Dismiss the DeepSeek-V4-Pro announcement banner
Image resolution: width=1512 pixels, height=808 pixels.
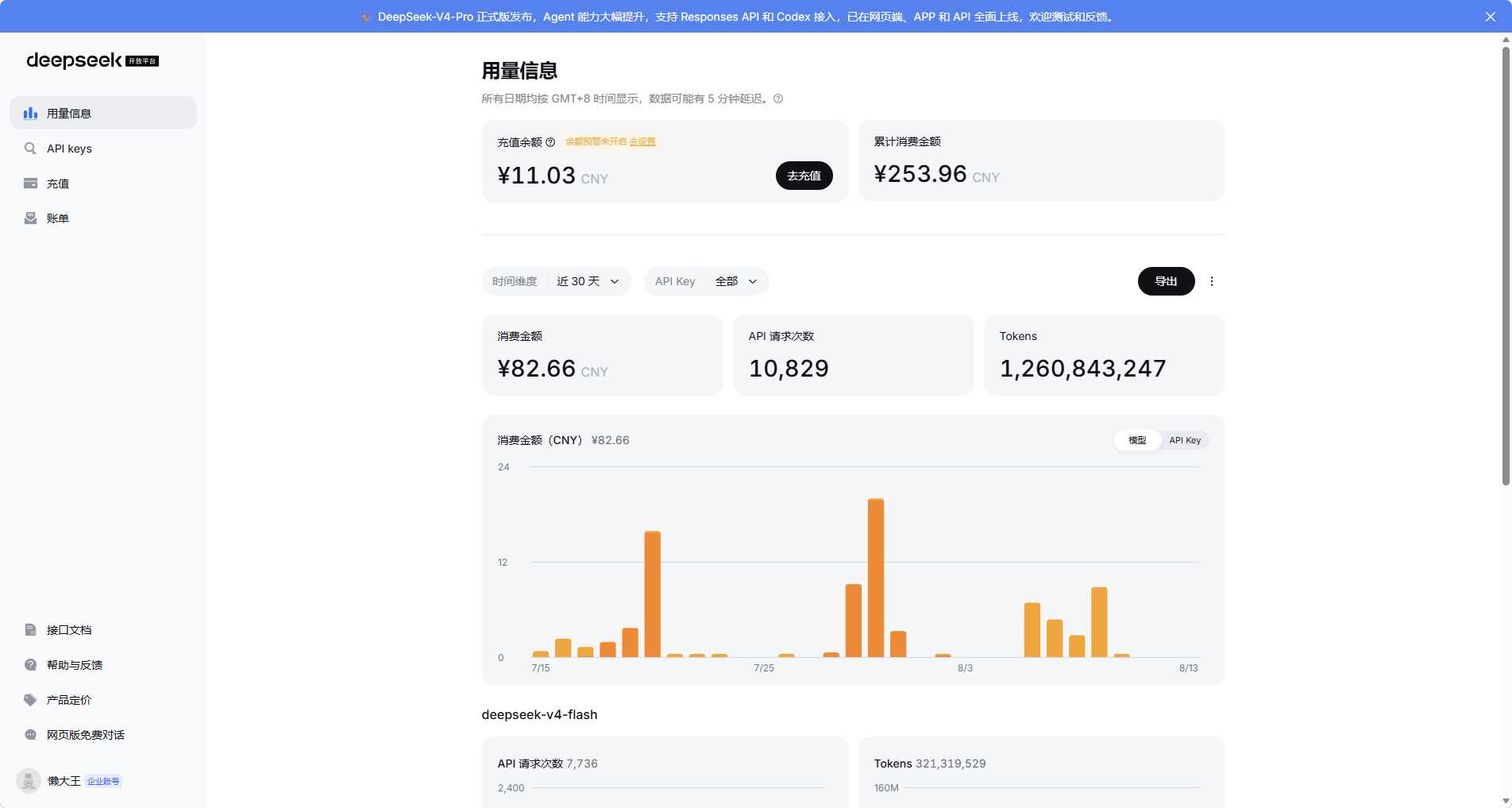1491,17
